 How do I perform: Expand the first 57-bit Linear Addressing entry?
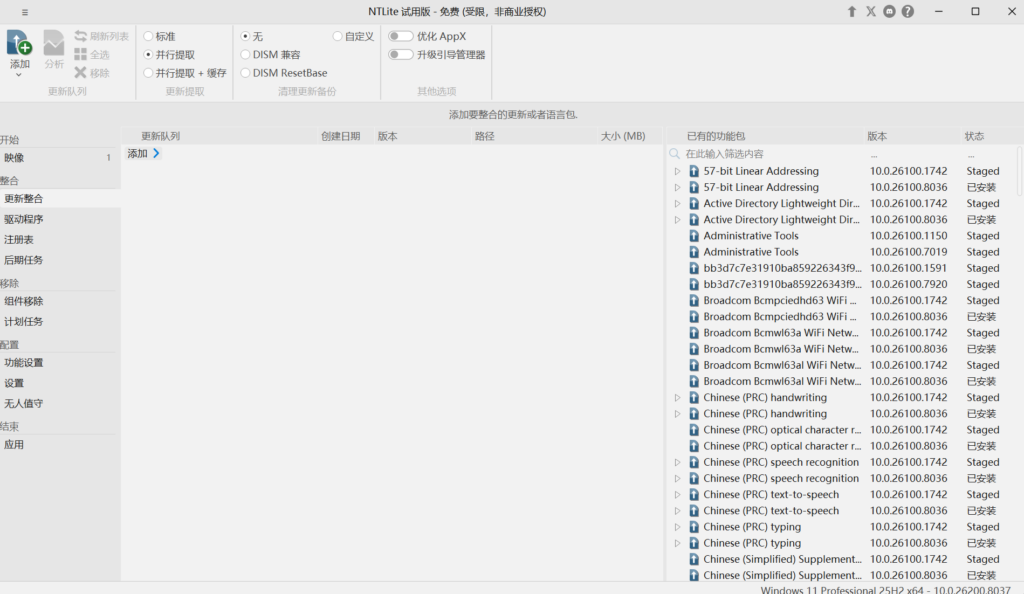tap(677, 171)
